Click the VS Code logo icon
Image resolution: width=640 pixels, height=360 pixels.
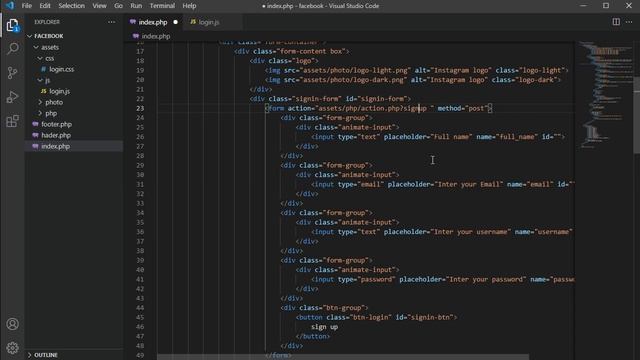(9, 6)
